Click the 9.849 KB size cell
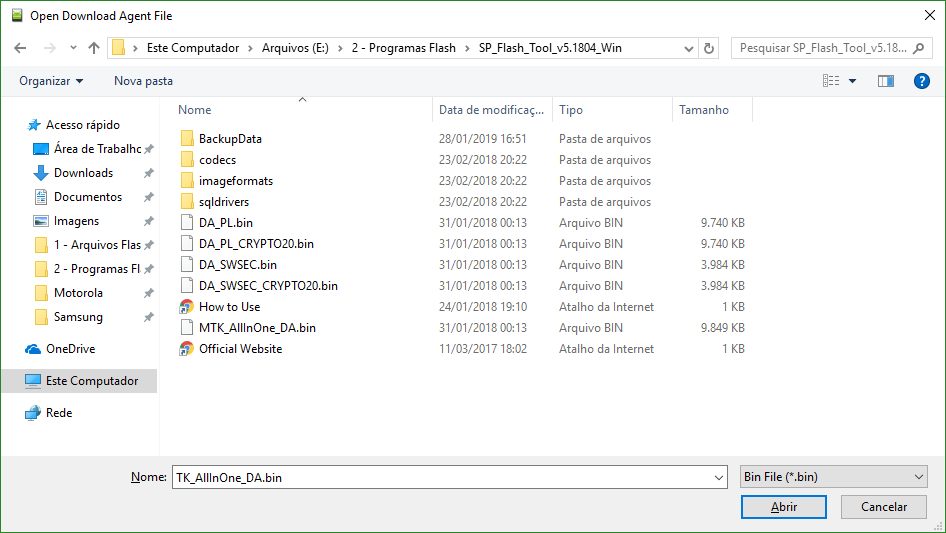 (x=723, y=328)
